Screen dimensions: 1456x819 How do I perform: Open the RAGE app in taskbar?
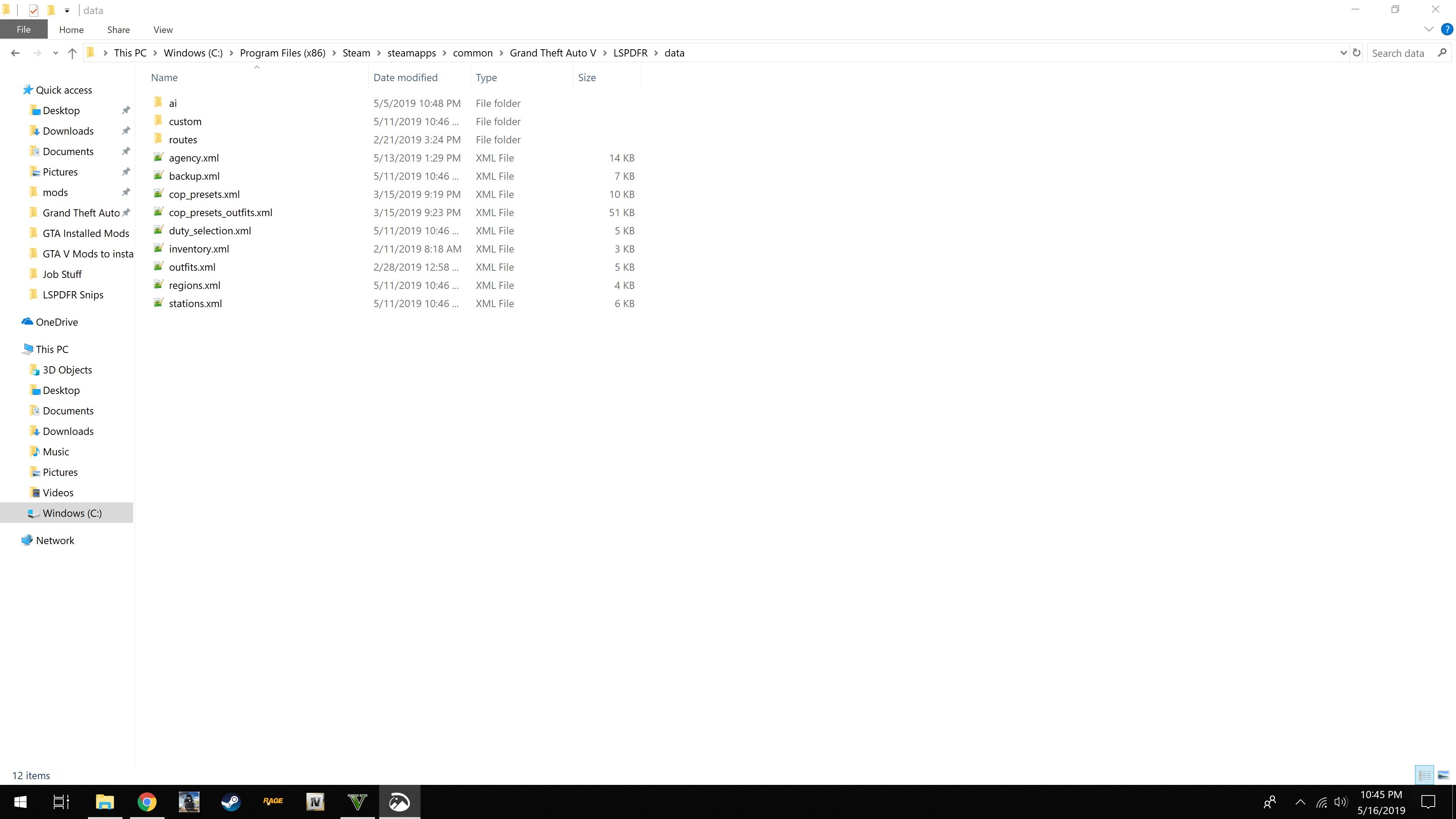(273, 802)
